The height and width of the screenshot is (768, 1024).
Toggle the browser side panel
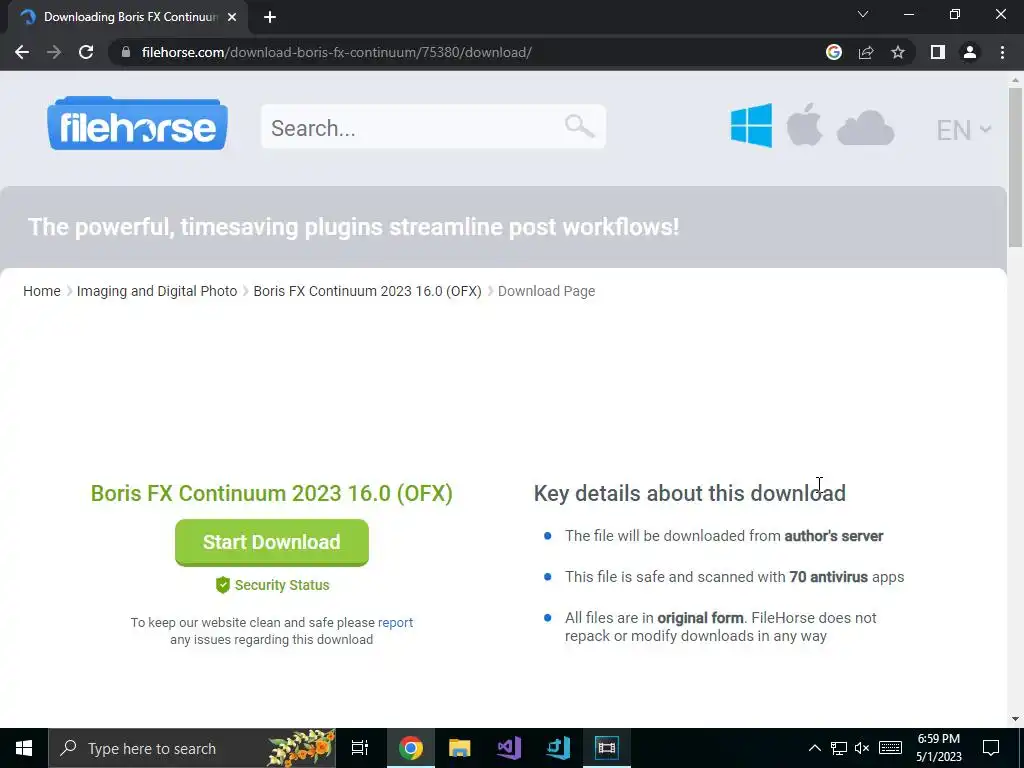coord(938,52)
